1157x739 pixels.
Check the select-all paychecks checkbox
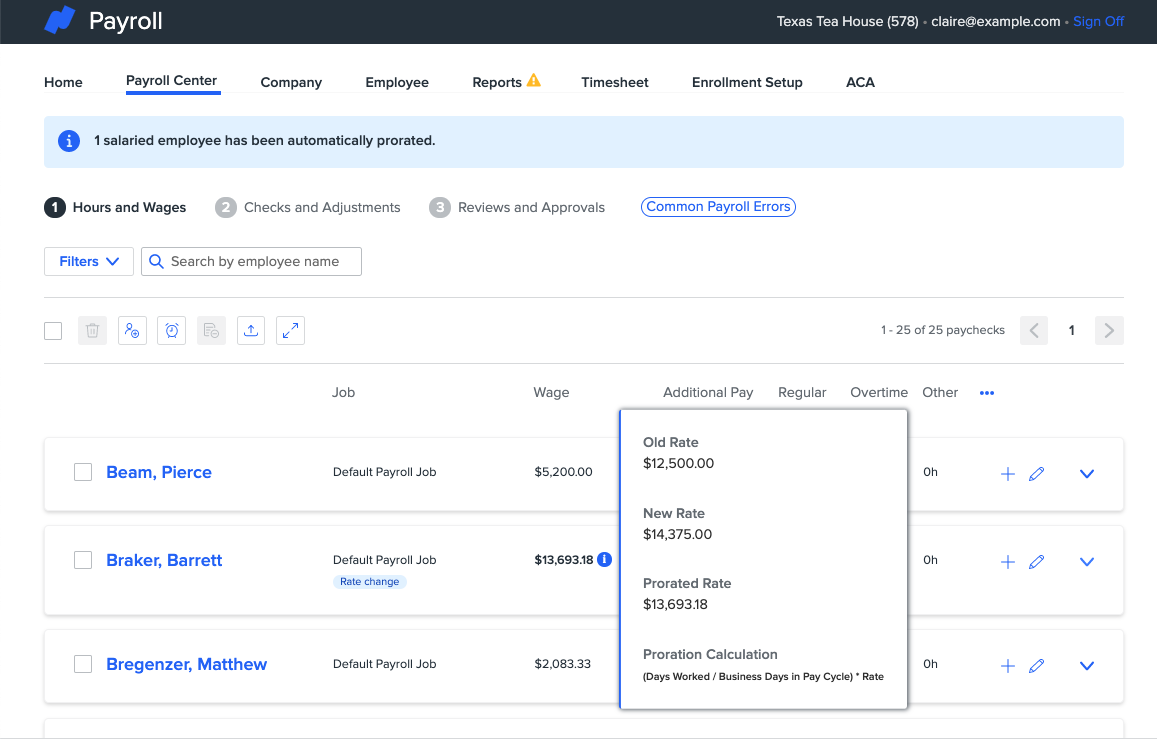point(53,331)
